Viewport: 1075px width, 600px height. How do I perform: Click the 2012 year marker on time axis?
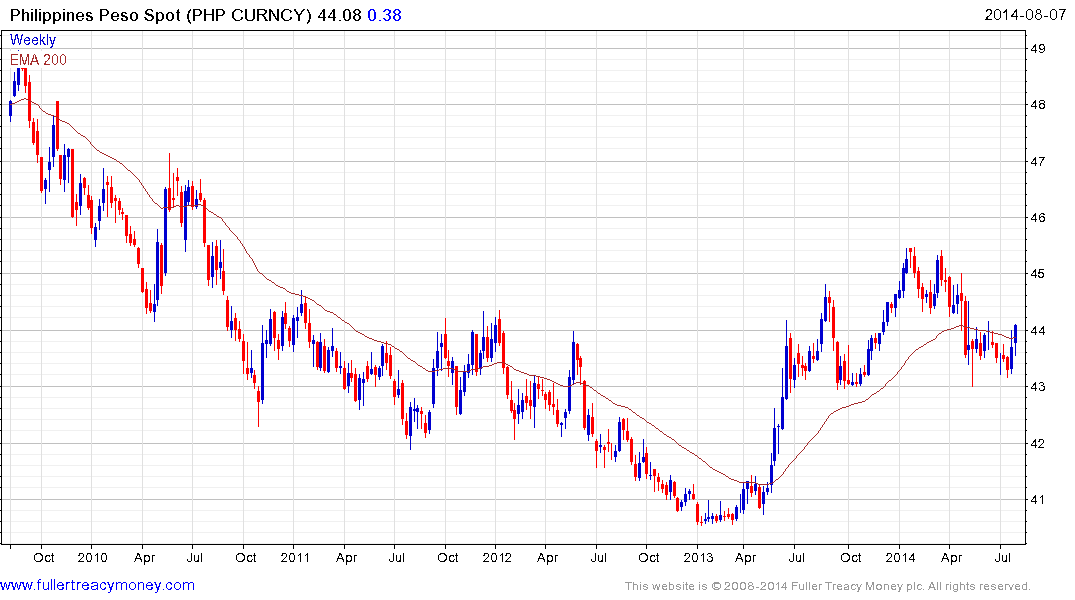[497, 557]
